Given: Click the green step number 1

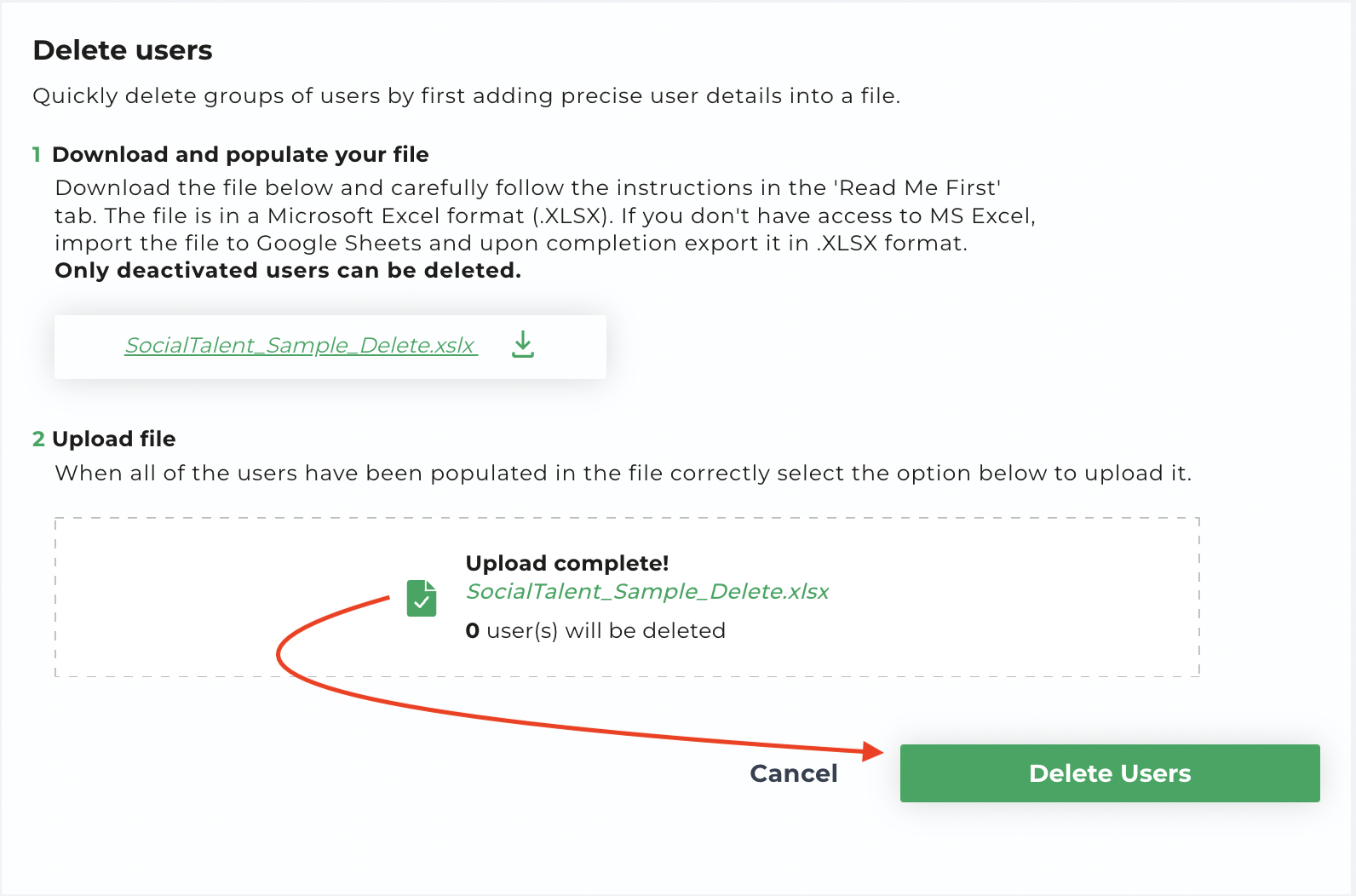Looking at the screenshot, I should click(x=37, y=154).
